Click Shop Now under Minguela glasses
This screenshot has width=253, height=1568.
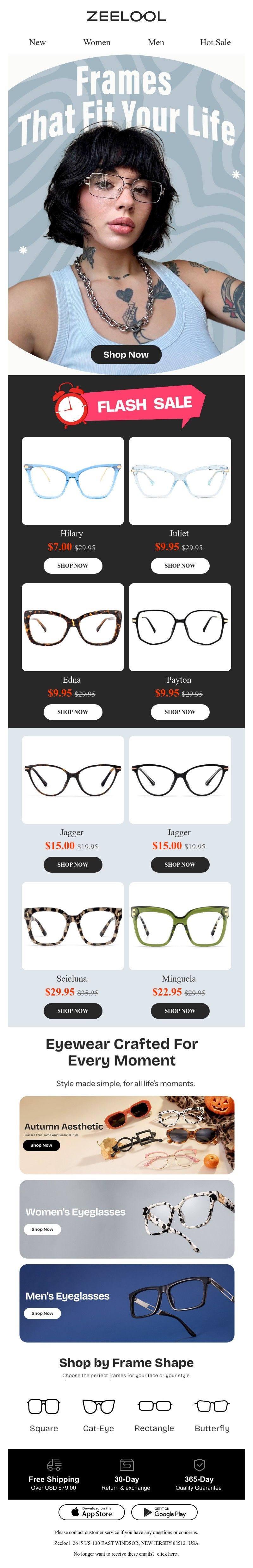[180, 1010]
